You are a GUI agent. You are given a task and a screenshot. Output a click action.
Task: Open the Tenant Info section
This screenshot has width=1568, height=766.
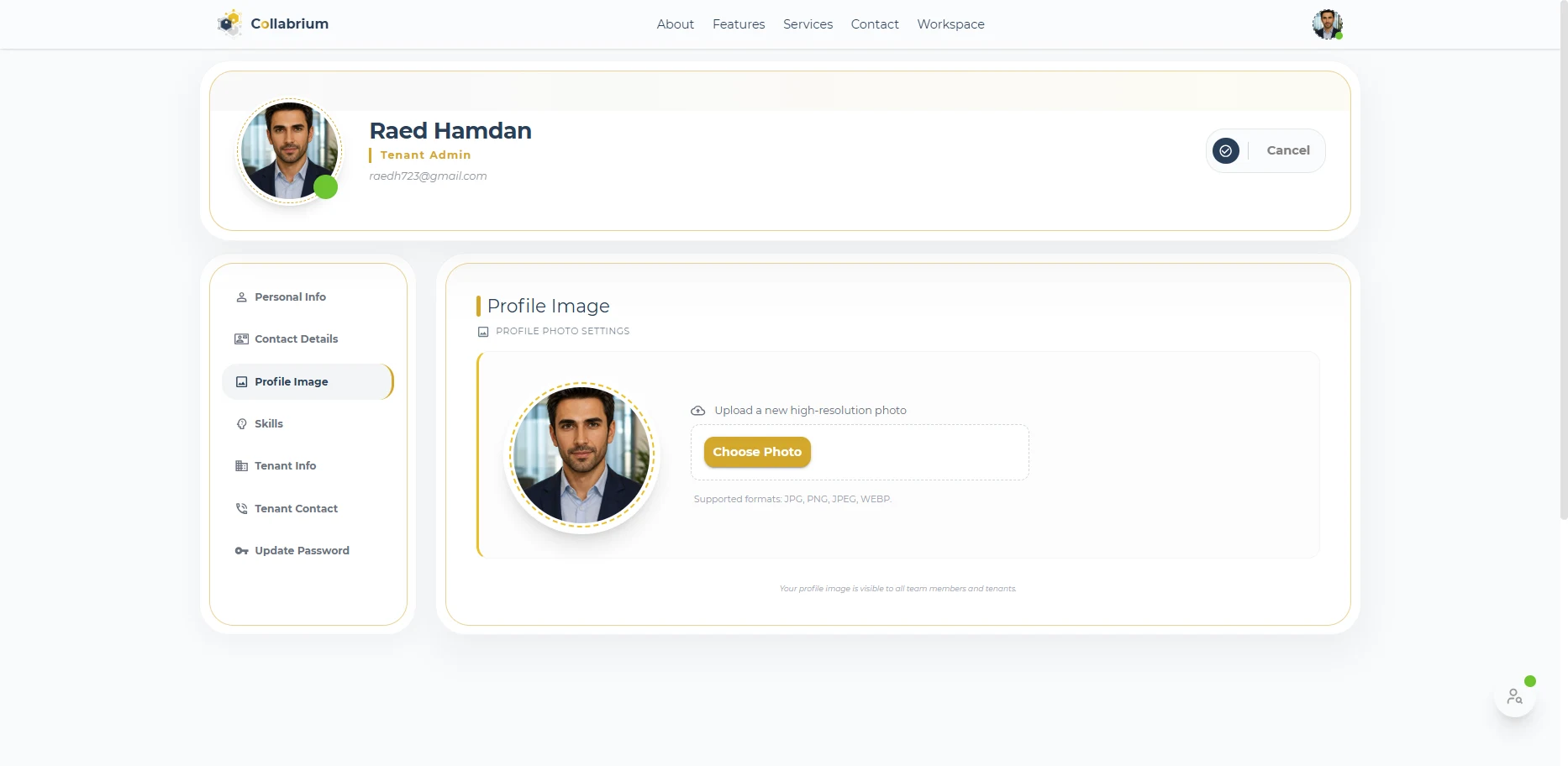pos(308,466)
